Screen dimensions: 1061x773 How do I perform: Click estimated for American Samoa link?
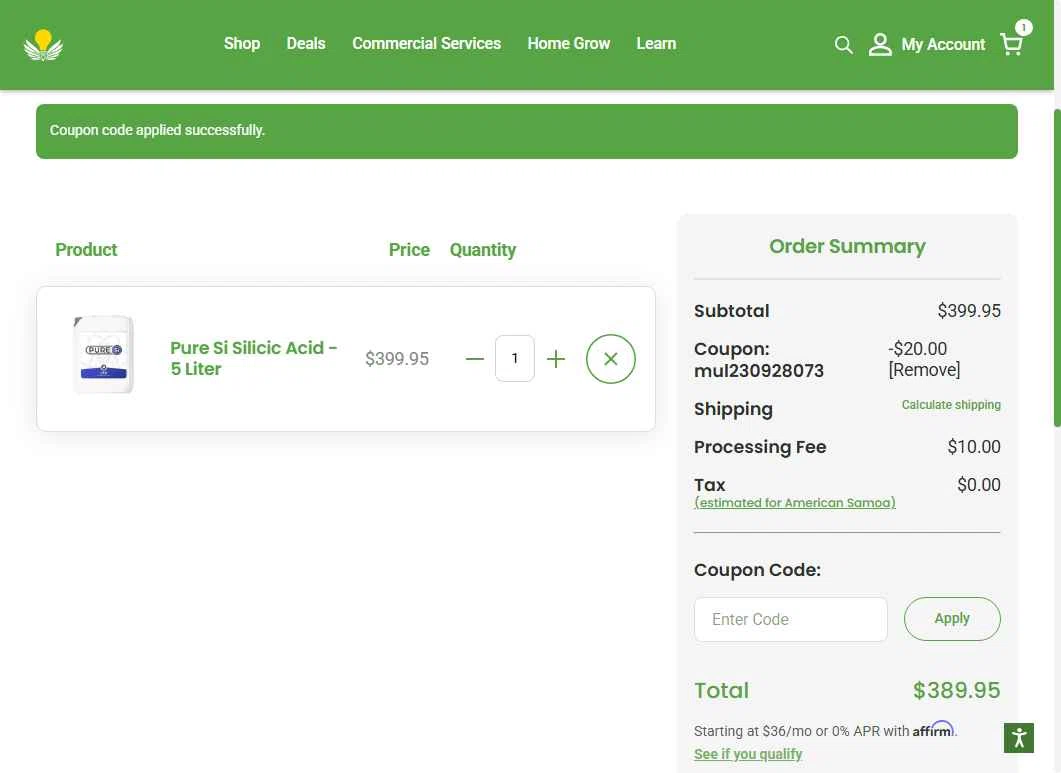(x=795, y=503)
